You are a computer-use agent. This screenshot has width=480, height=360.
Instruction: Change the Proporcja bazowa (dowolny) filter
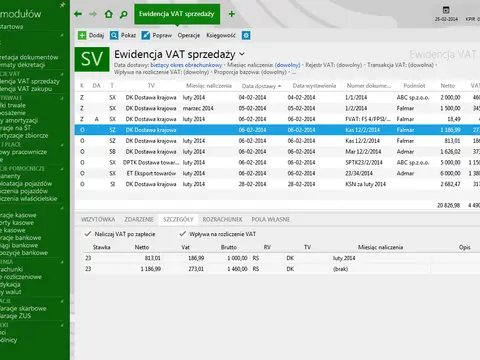coord(274,72)
